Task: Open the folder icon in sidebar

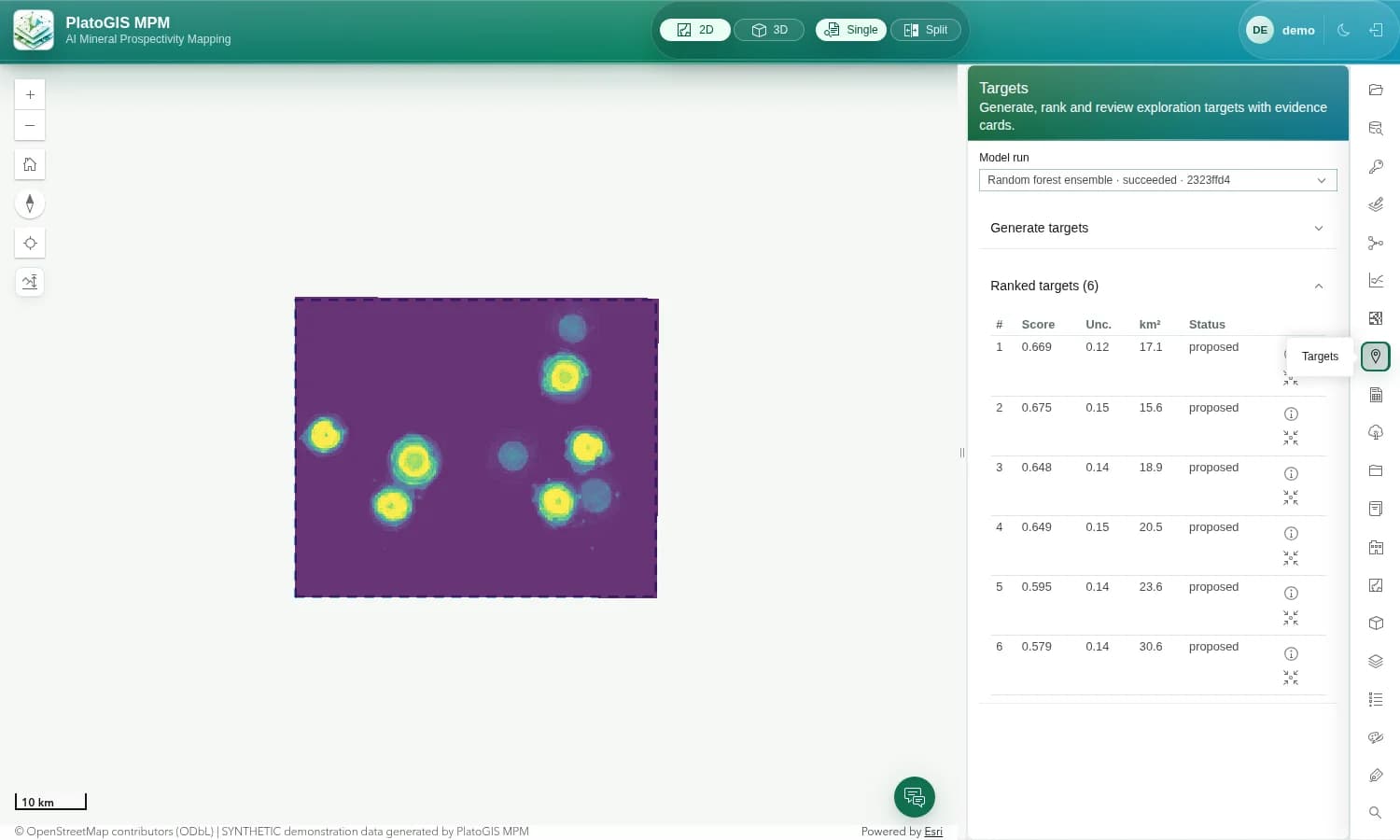Action: pyautogui.click(x=1376, y=90)
